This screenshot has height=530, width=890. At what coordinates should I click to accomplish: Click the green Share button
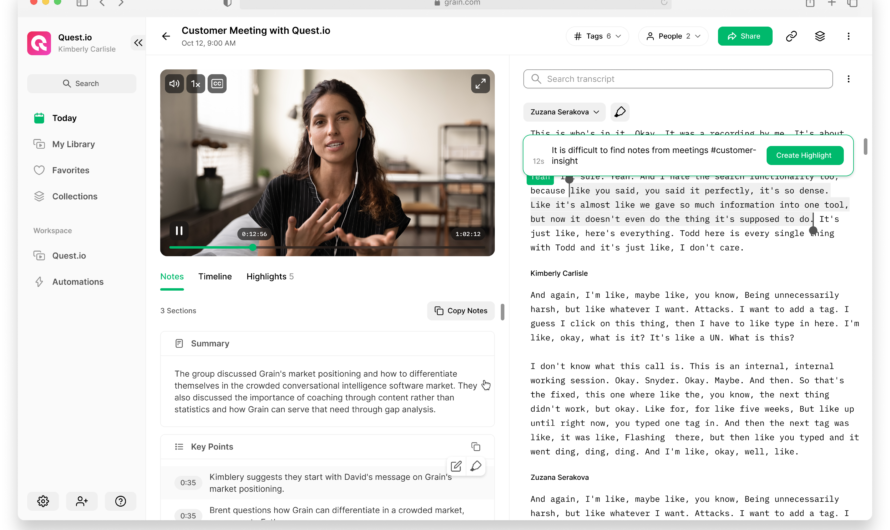(x=745, y=36)
